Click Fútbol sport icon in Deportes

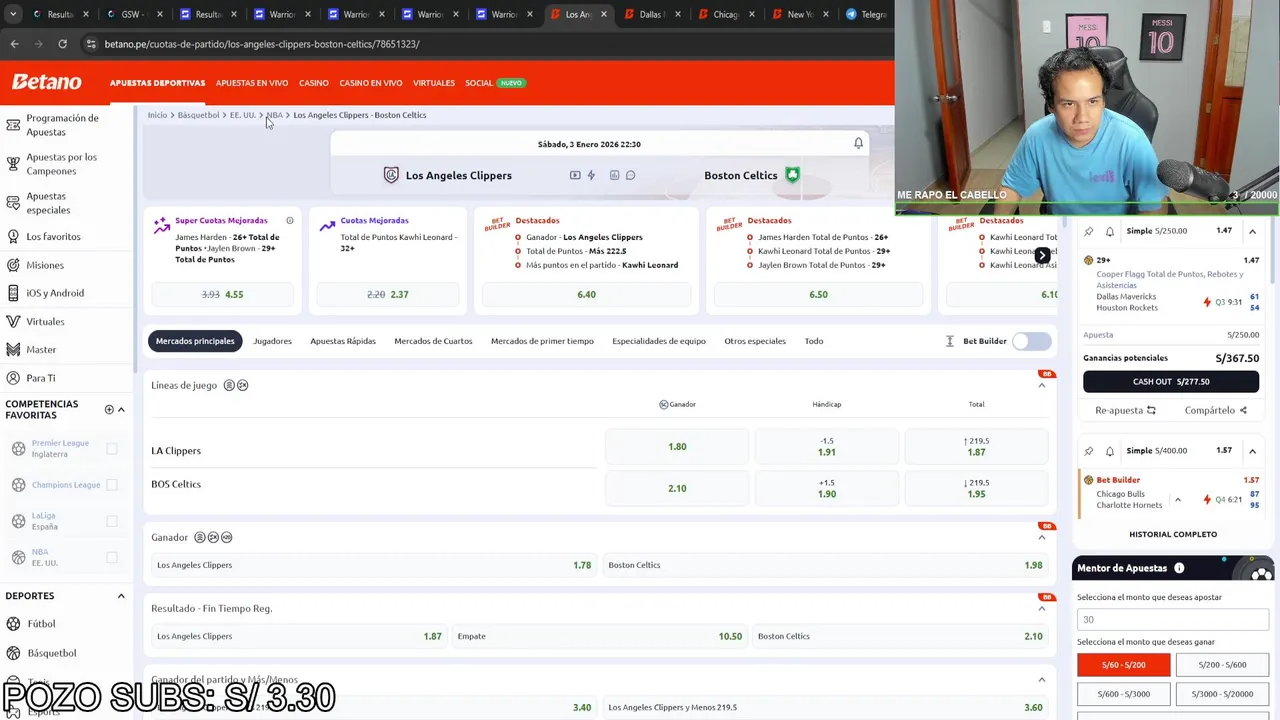point(13,624)
